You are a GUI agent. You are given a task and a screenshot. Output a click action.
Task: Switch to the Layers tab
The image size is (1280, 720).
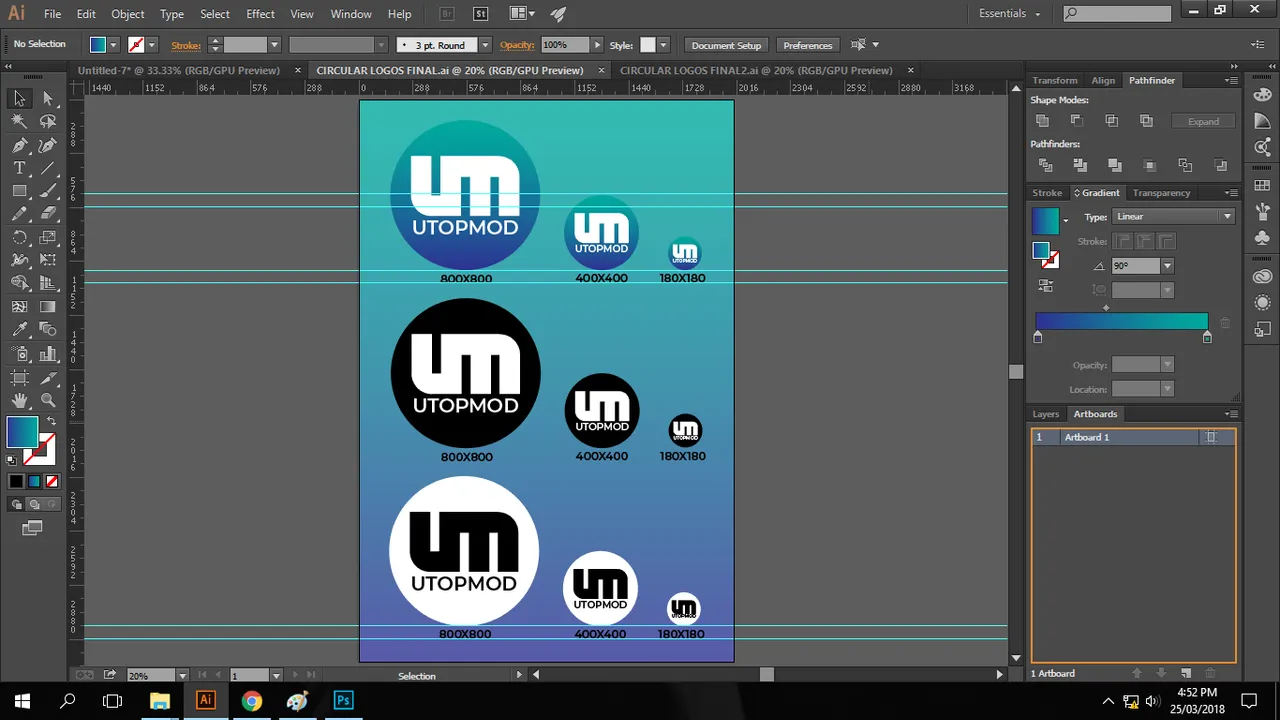(1045, 414)
